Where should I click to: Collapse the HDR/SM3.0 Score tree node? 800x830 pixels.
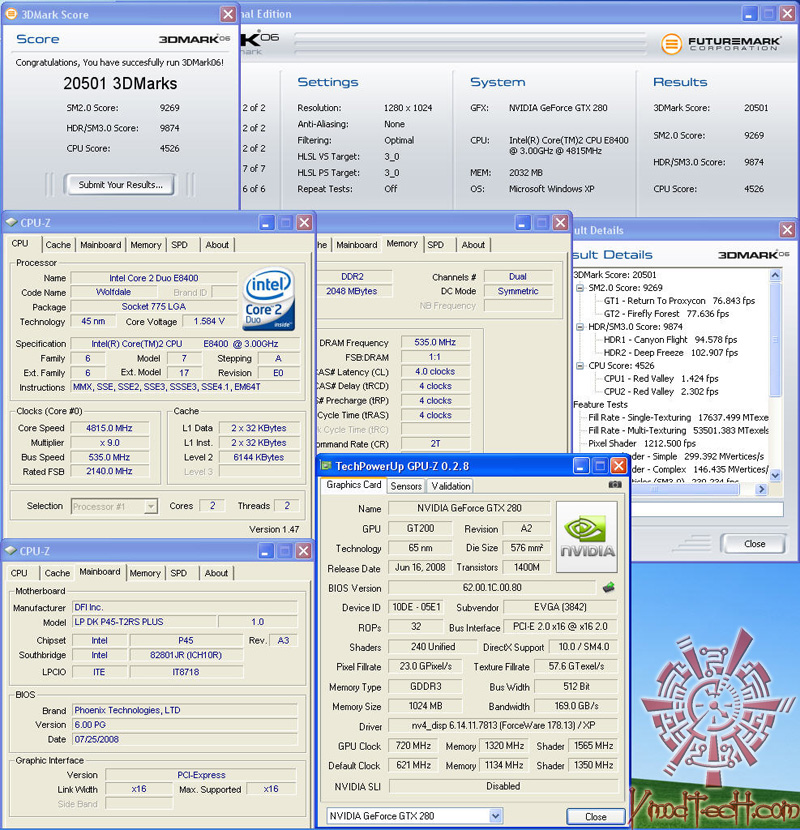click(580, 327)
